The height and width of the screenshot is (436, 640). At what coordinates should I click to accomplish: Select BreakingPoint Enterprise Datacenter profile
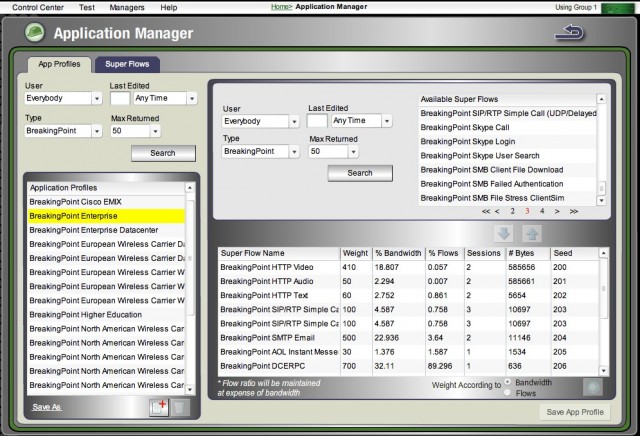[x=106, y=230]
